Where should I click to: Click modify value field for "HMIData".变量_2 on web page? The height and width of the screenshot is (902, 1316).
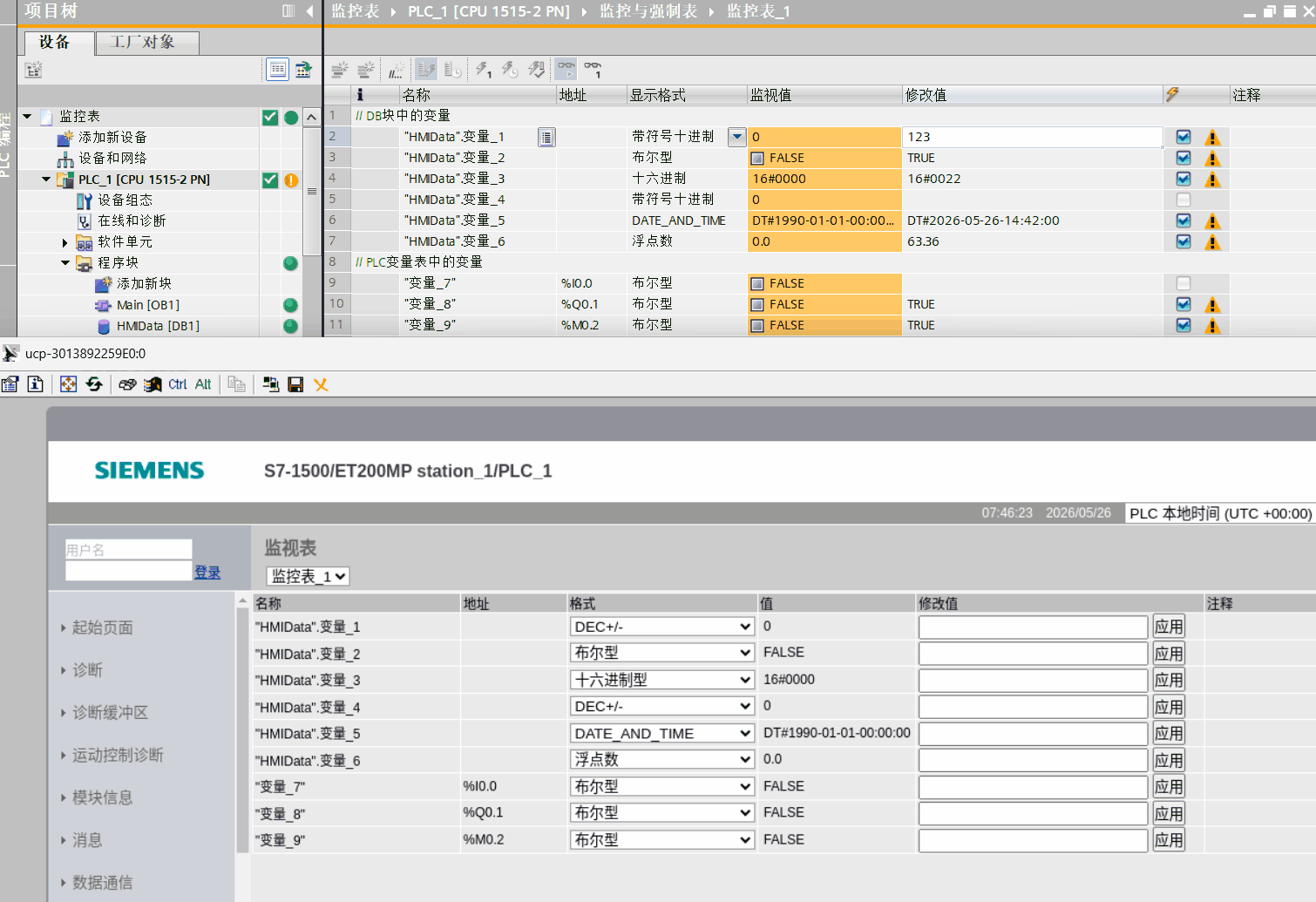tap(1033, 654)
